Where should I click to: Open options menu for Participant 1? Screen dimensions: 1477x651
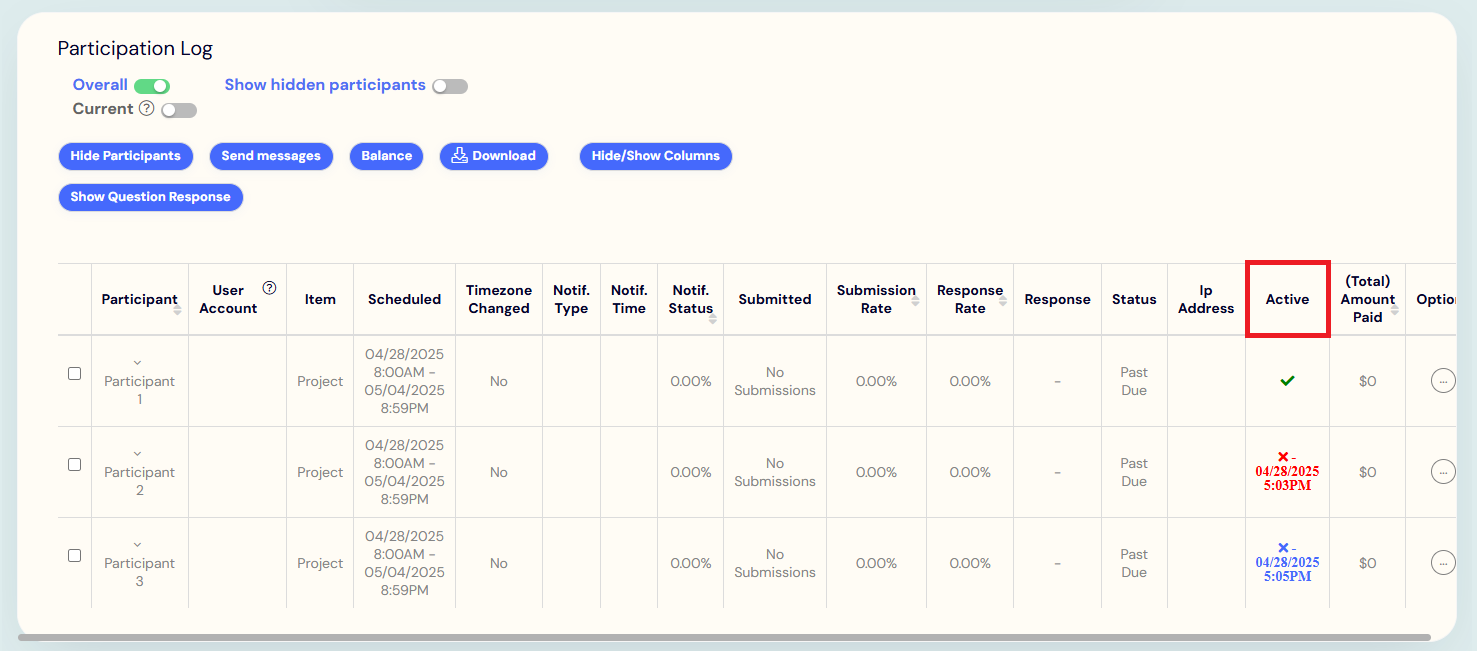tap(1443, 381)
